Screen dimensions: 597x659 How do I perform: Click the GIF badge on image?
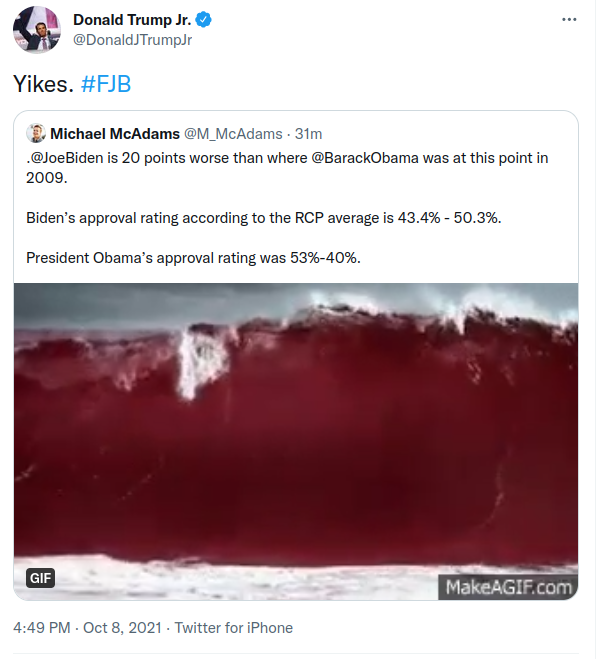point(40,578)
